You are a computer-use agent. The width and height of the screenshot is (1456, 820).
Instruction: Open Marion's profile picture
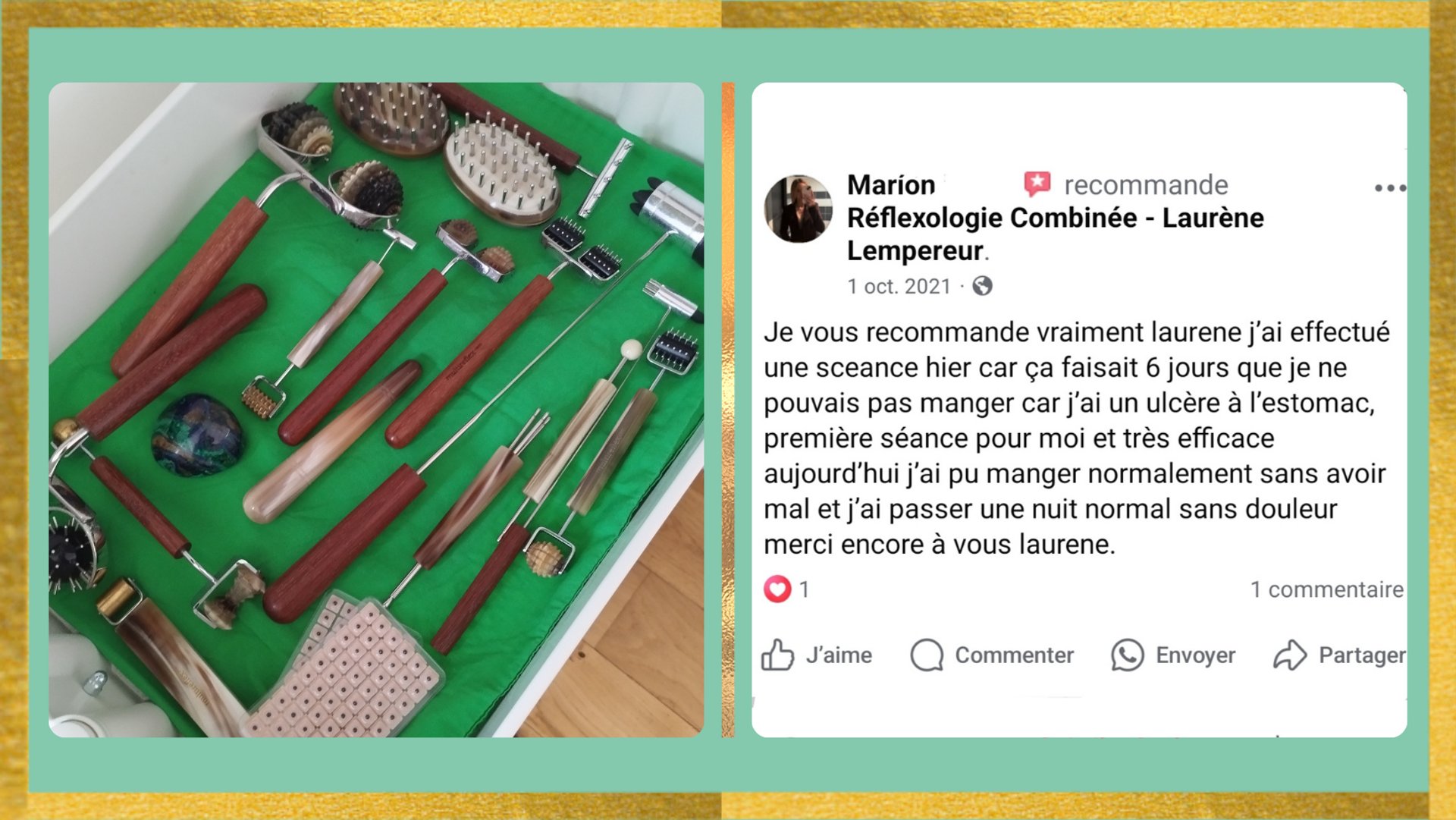coord(798,209)
